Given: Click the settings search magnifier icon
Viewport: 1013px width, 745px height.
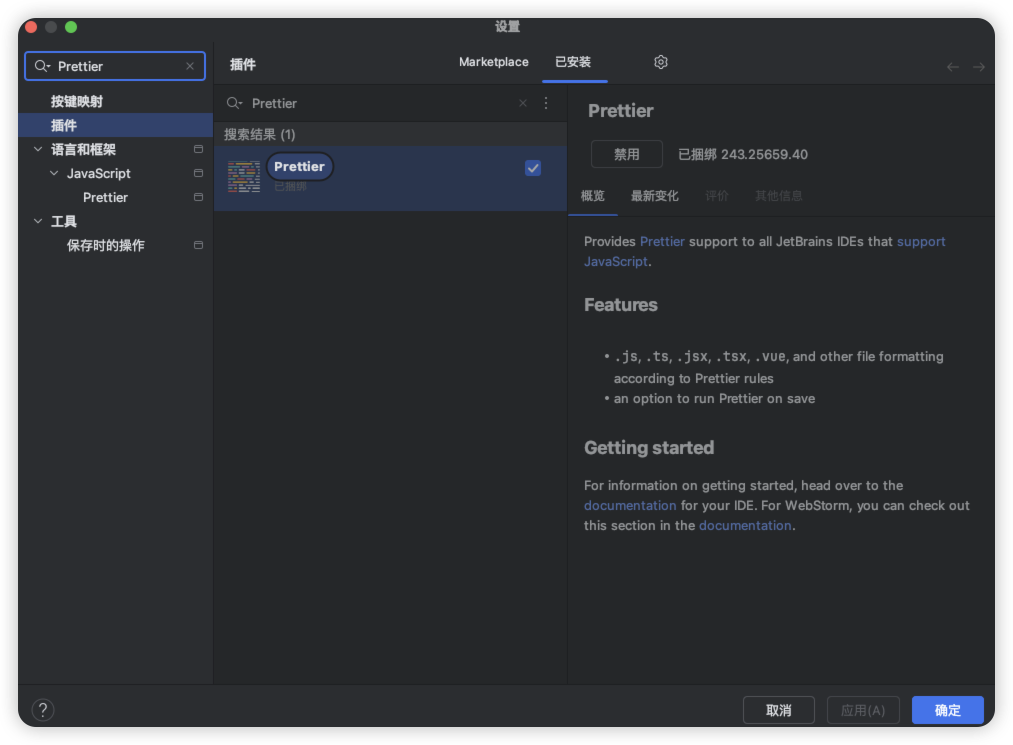Looking at the screenshot, I should tap(42, 66).
